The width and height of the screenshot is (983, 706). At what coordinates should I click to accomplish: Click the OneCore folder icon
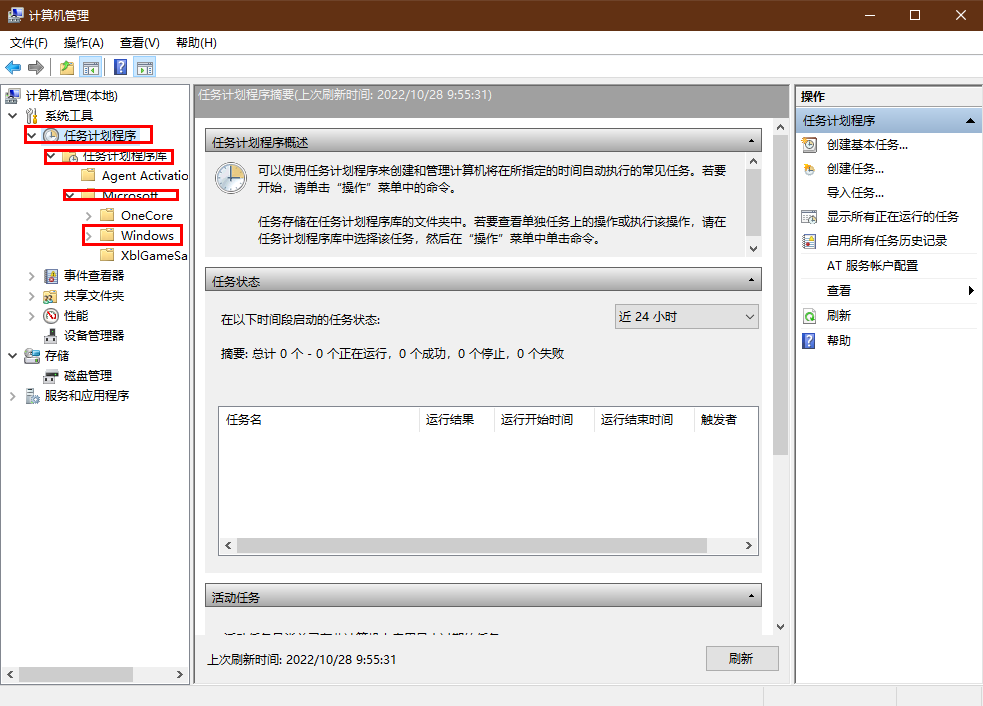(107, 215)
